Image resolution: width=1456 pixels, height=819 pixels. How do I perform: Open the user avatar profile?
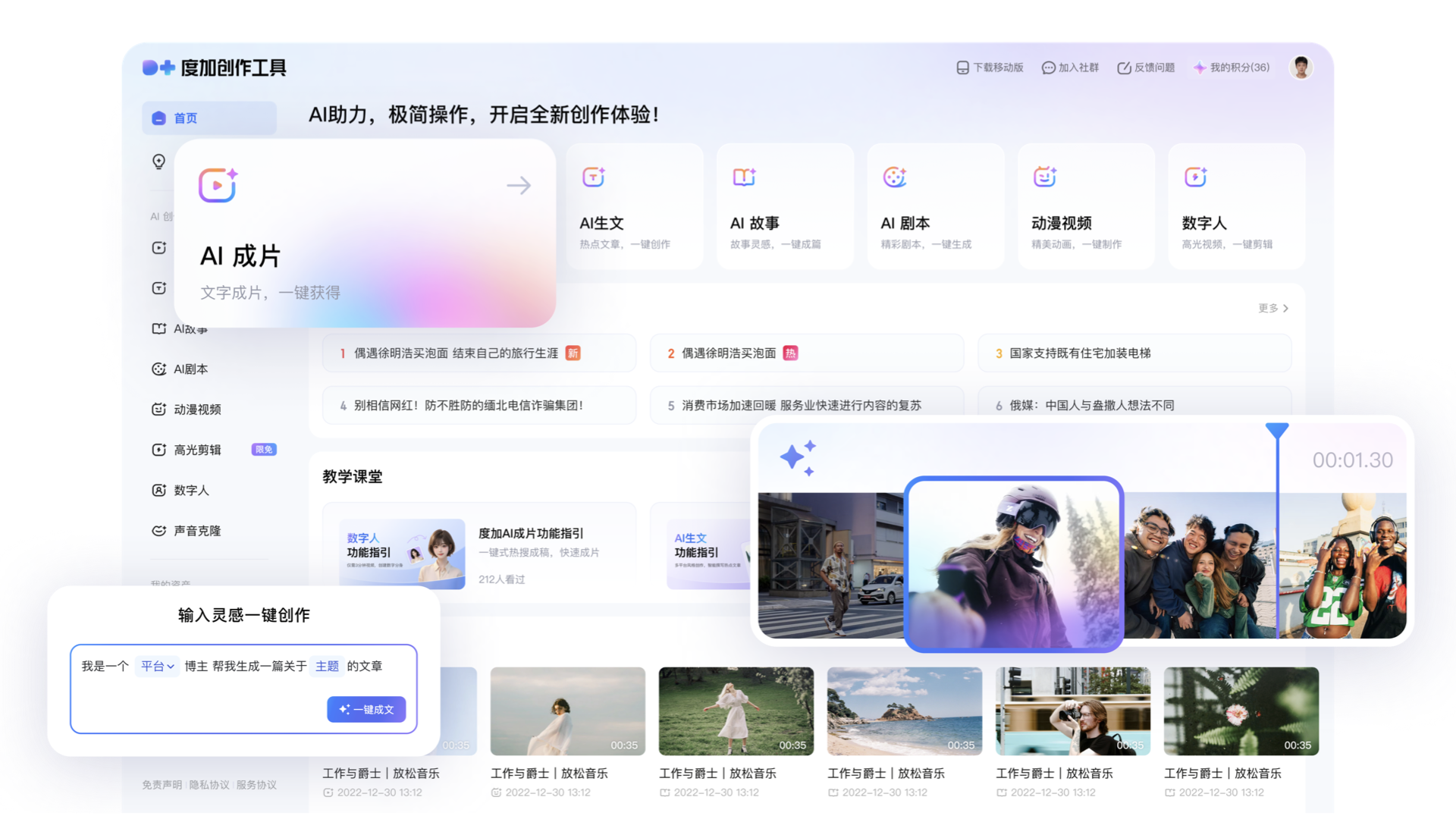(x=1301, y=67)
